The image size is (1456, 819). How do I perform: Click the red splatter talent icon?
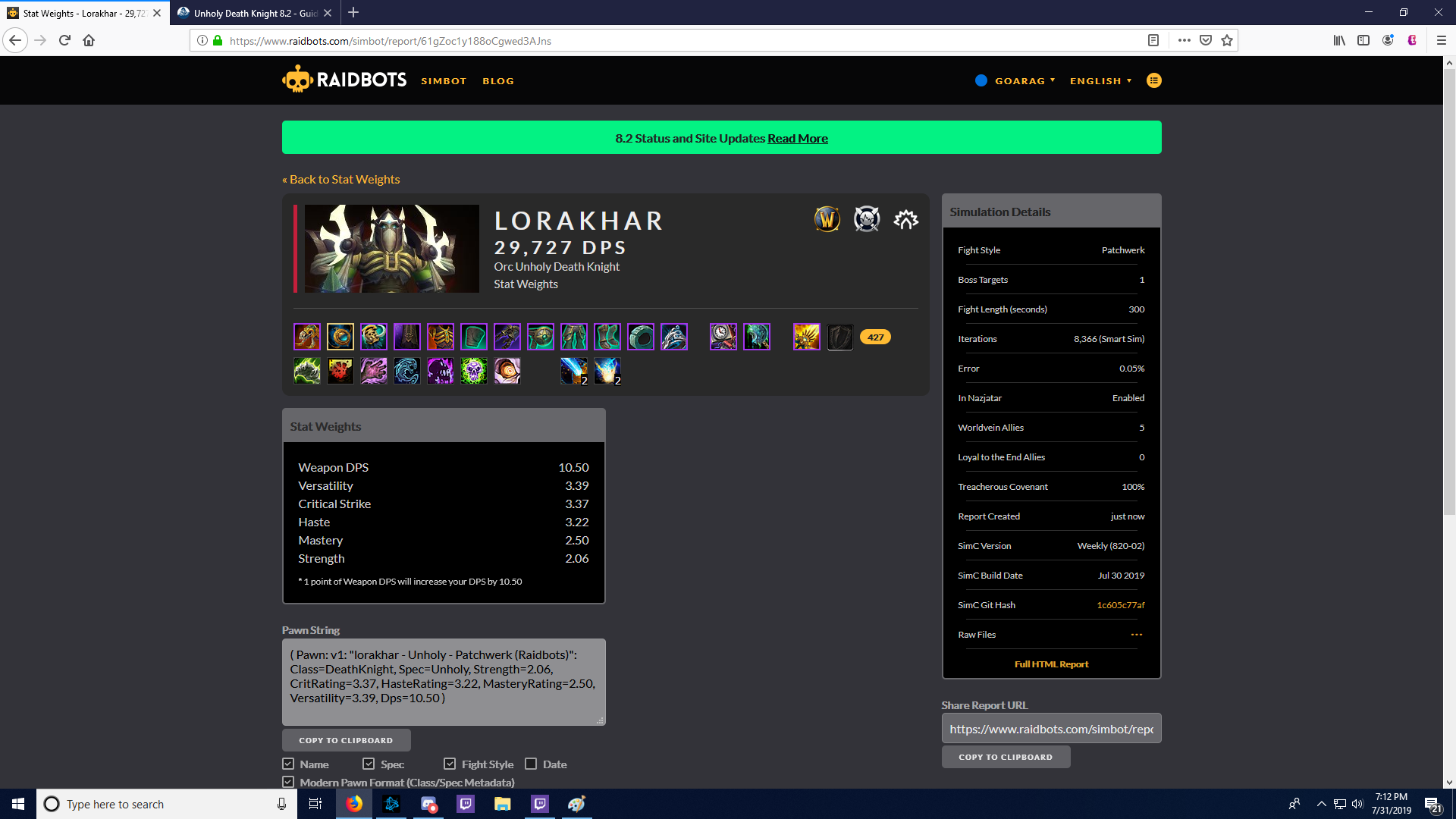tap(340, 371)
